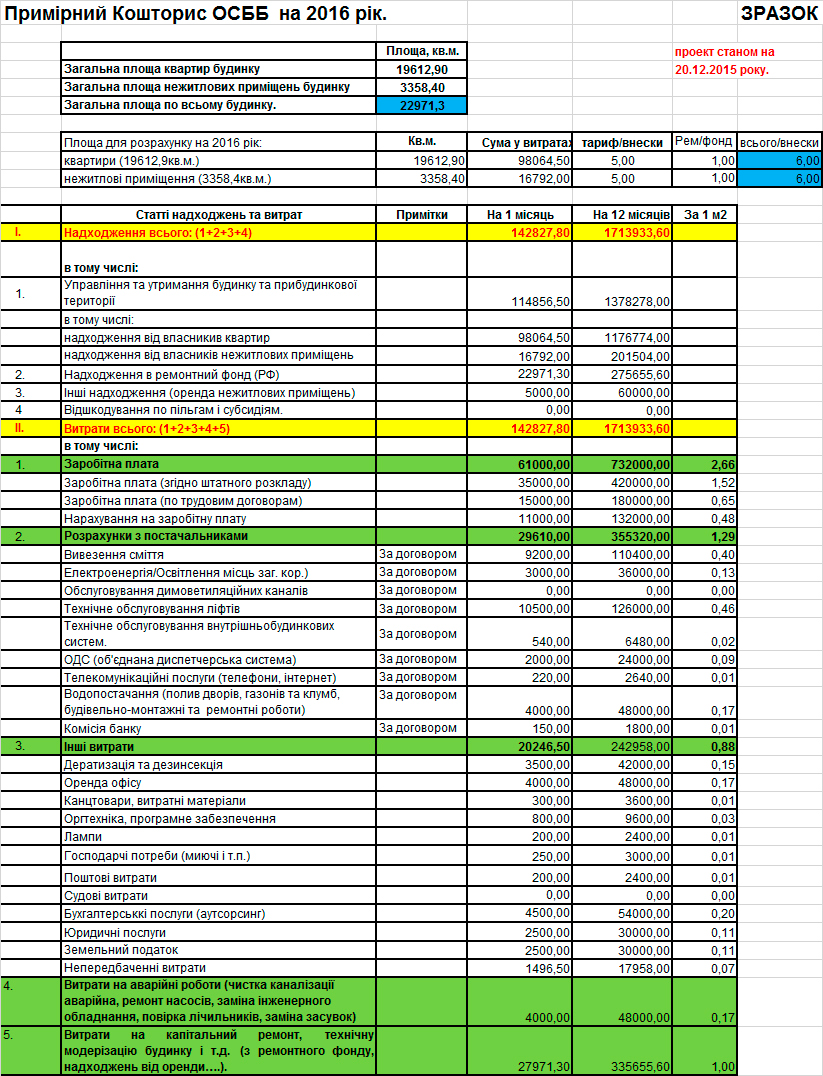Click the 'Площа, кв.м.' header cell

point(421,51)
